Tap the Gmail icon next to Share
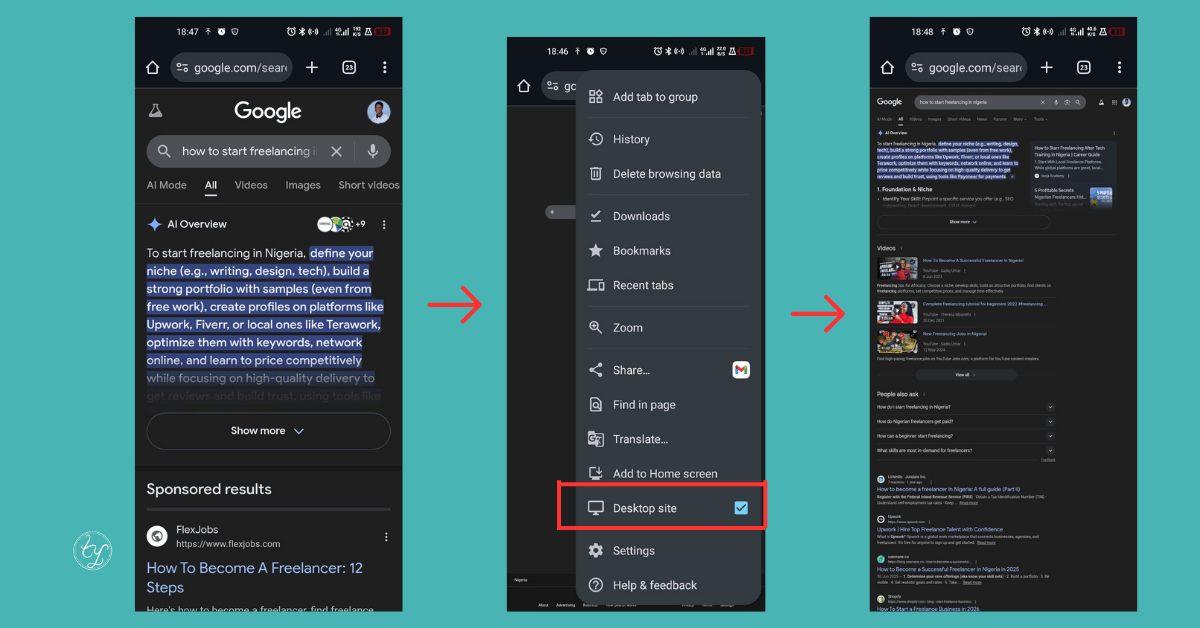The image size is (1200, 628). point(741,369)
